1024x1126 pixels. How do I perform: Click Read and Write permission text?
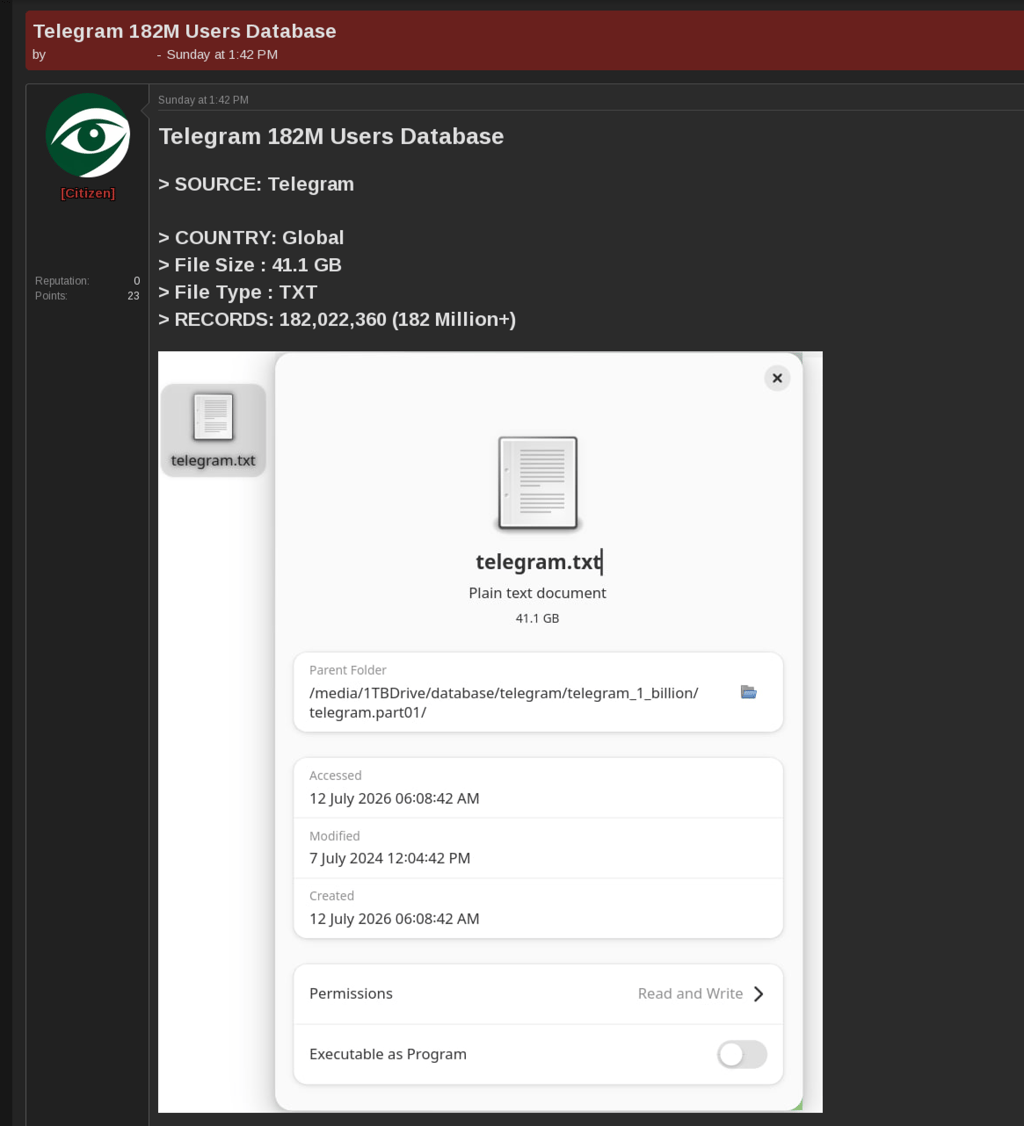click(x=690, y=994)
